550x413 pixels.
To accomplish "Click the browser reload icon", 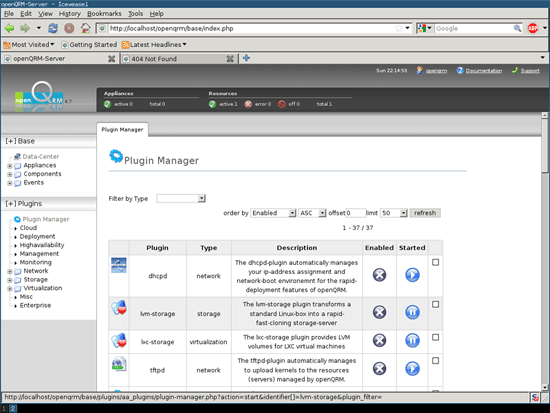I will 53,28.
